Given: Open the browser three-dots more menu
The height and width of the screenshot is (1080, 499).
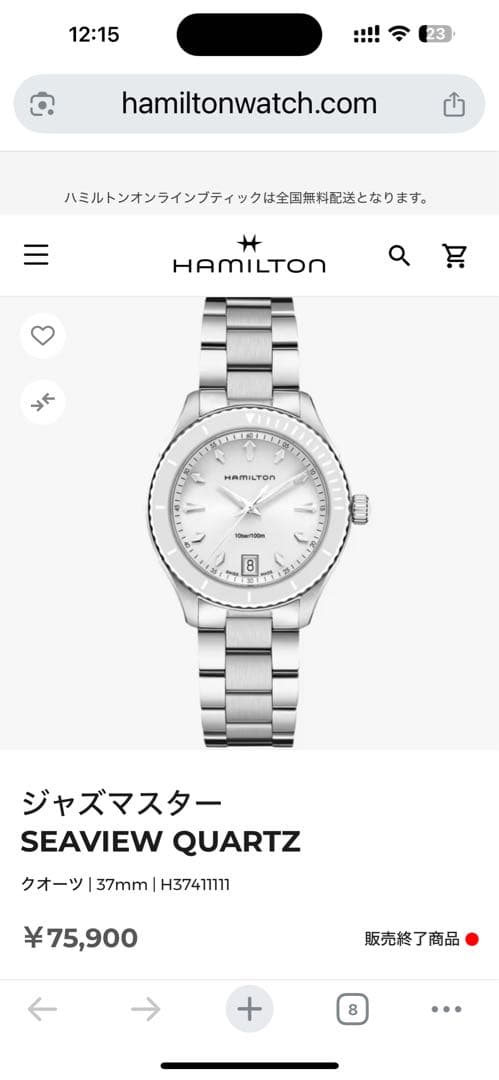Looking at the screenshot, I should tap(446, 1010).
